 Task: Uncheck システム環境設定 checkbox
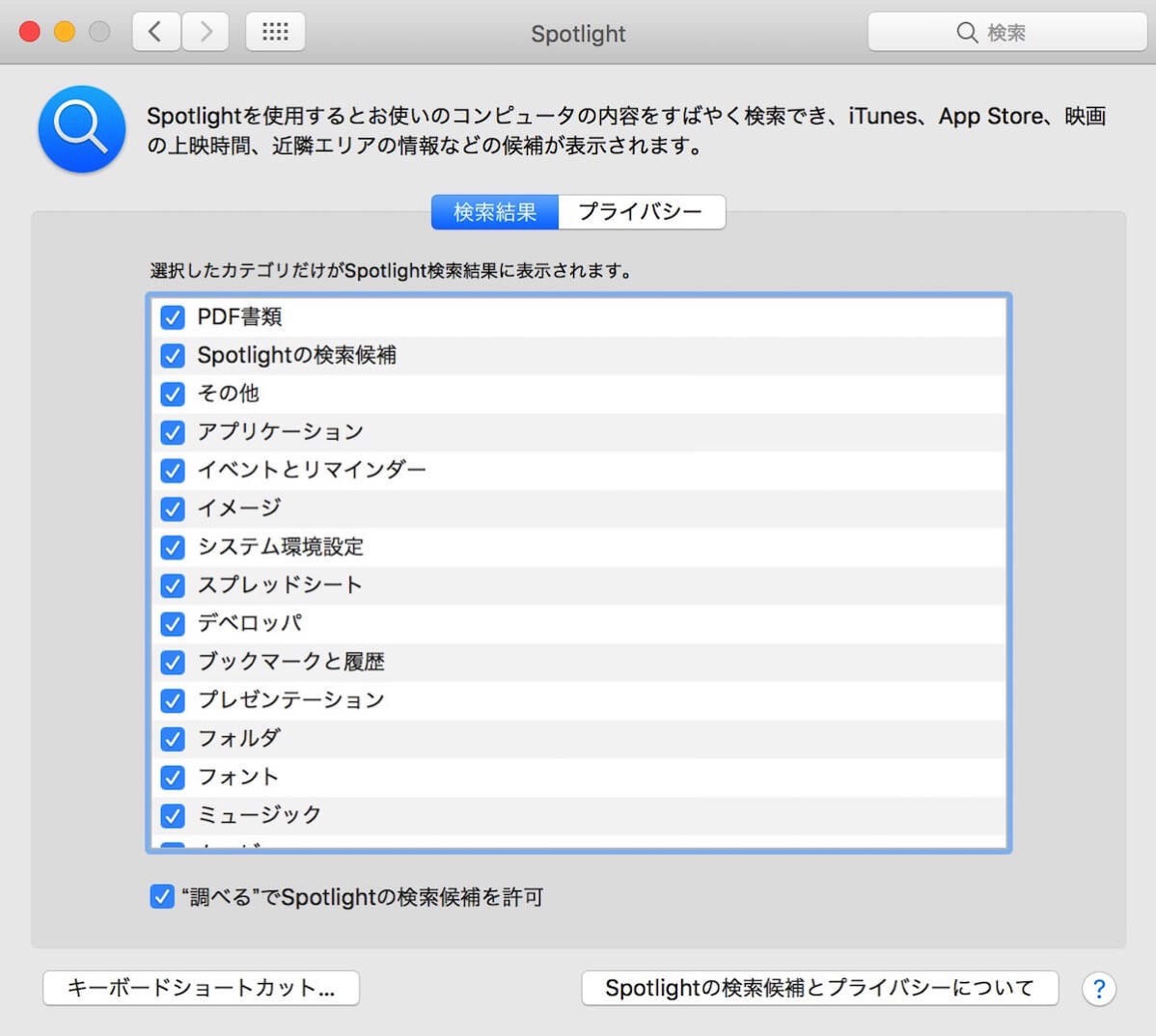(x=173, y=548)
